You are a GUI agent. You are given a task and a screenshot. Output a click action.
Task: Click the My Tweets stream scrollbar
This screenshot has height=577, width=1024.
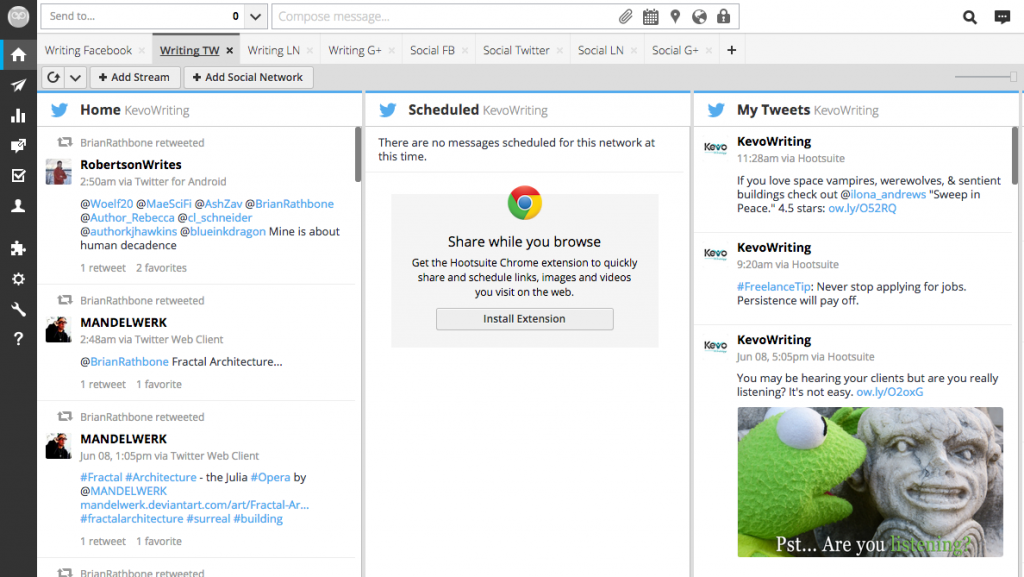click(x=1014, y=155)
